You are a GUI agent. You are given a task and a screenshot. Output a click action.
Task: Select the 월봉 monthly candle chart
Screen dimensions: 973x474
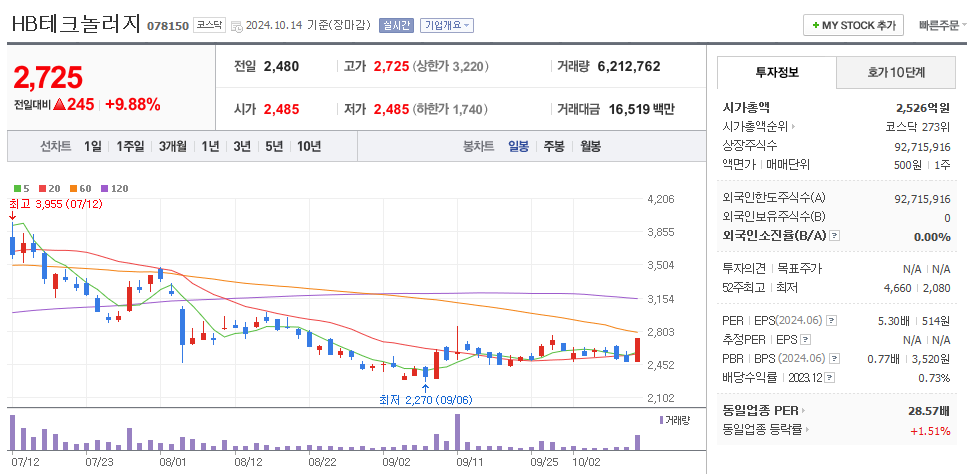pyautogui.click(x=591, y=147)
